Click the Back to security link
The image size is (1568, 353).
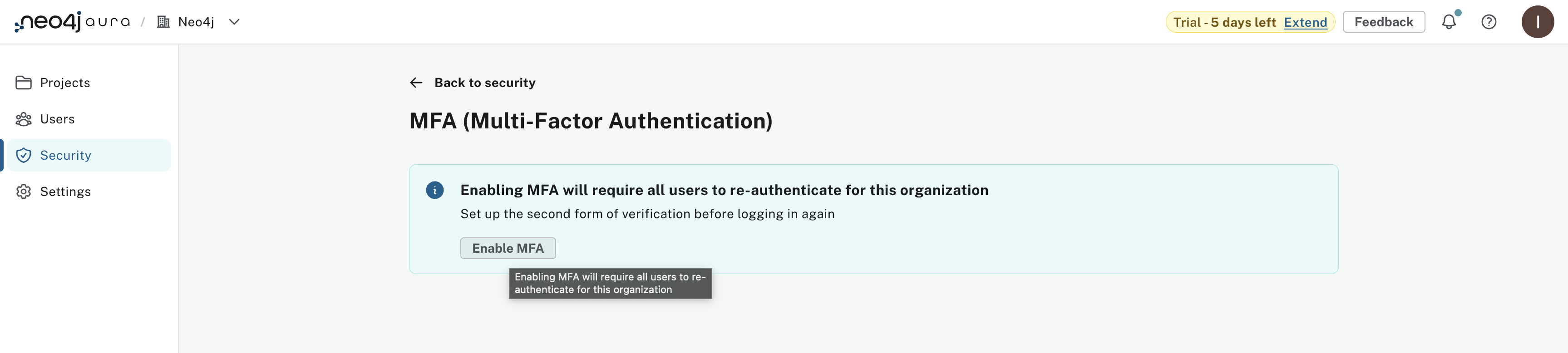pos(484,82)
